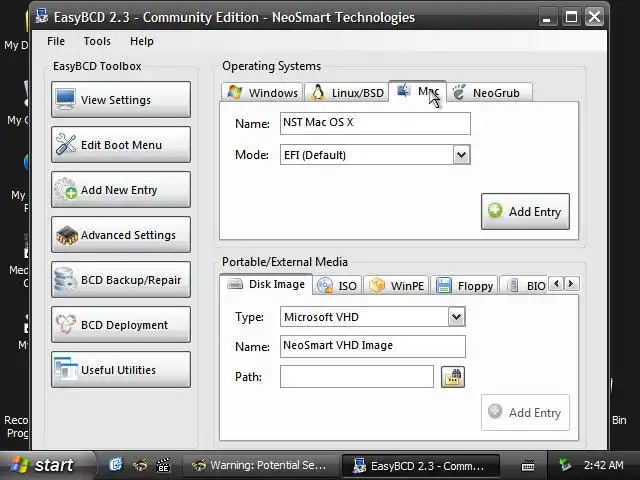Switch to the ISO tab
This screenshot has width=640, height=480.
pos(338,286)
